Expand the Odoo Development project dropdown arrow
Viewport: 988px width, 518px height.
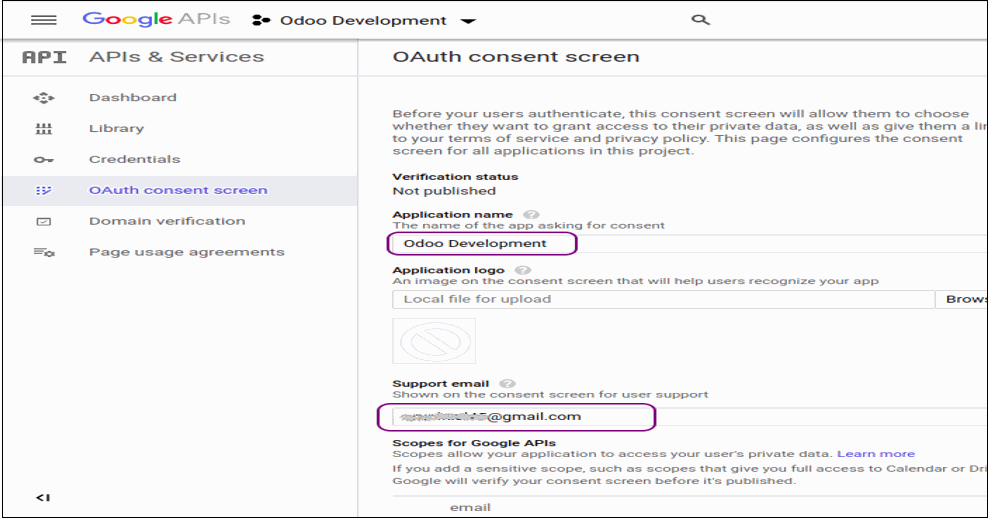click(x=468, y=21)
